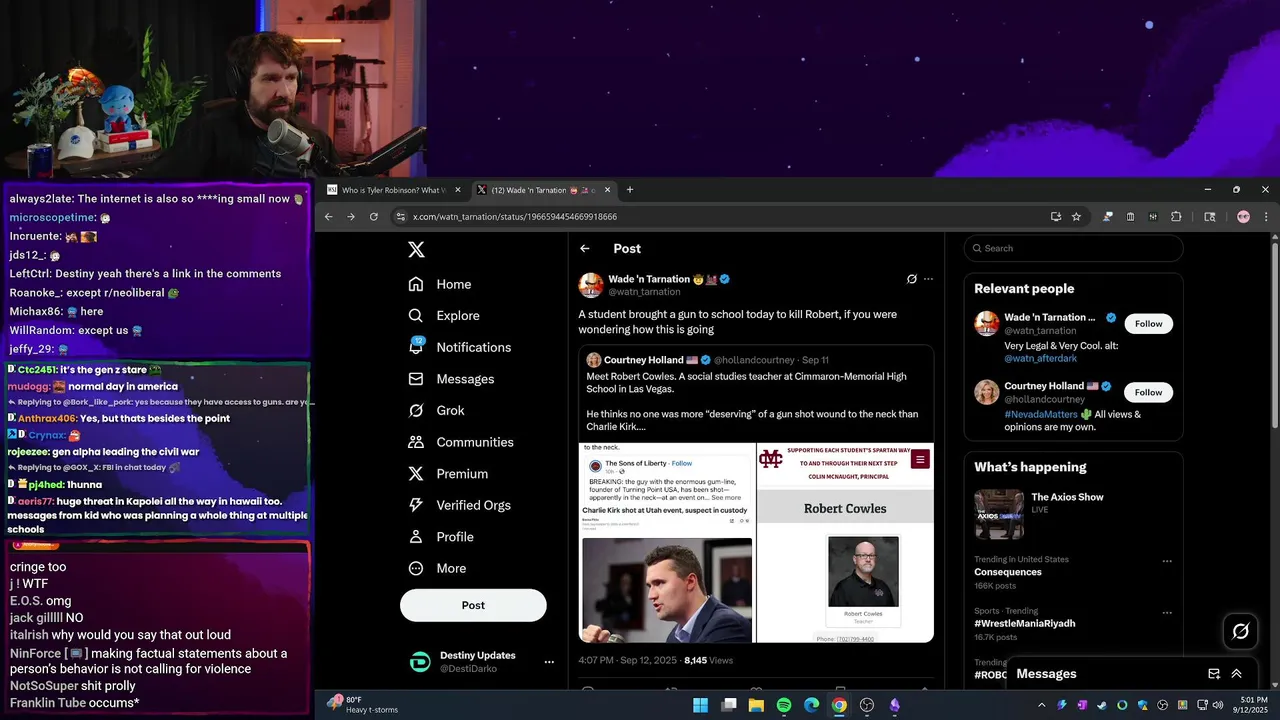Open Destiny Updates account menu dots
The image size is (1280, 720).
[x=549, y=662]
